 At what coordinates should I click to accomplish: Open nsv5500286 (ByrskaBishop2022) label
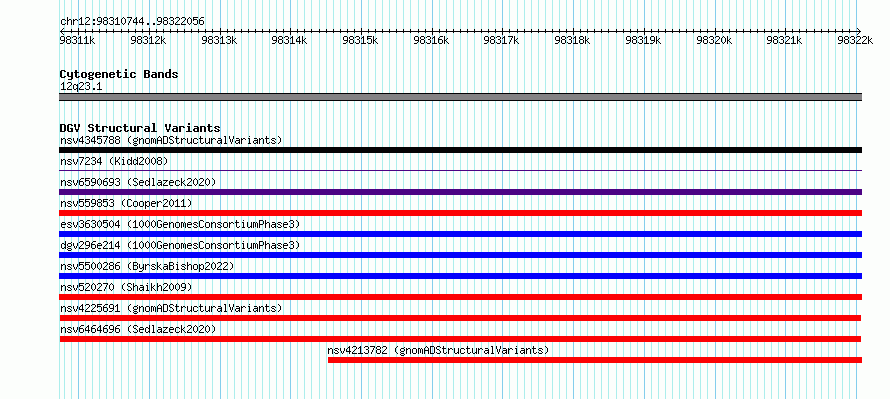(147, 266)
